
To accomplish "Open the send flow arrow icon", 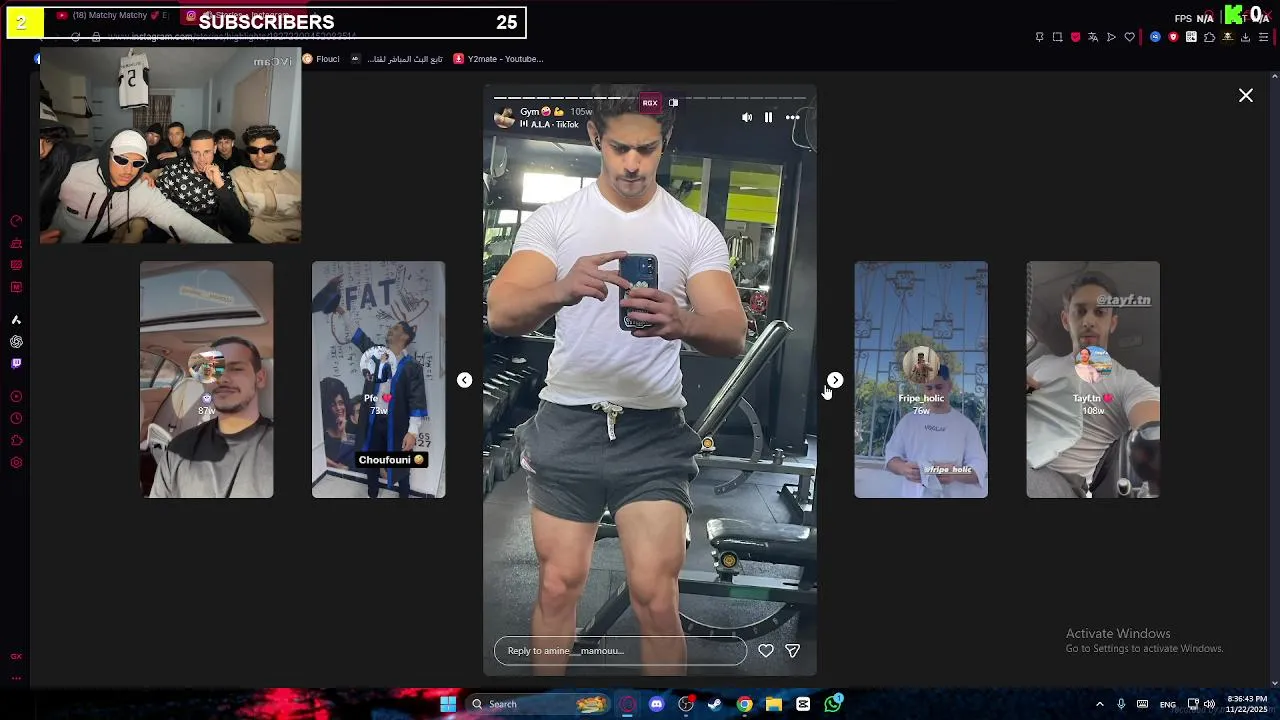I will (x=1111, y=37).
